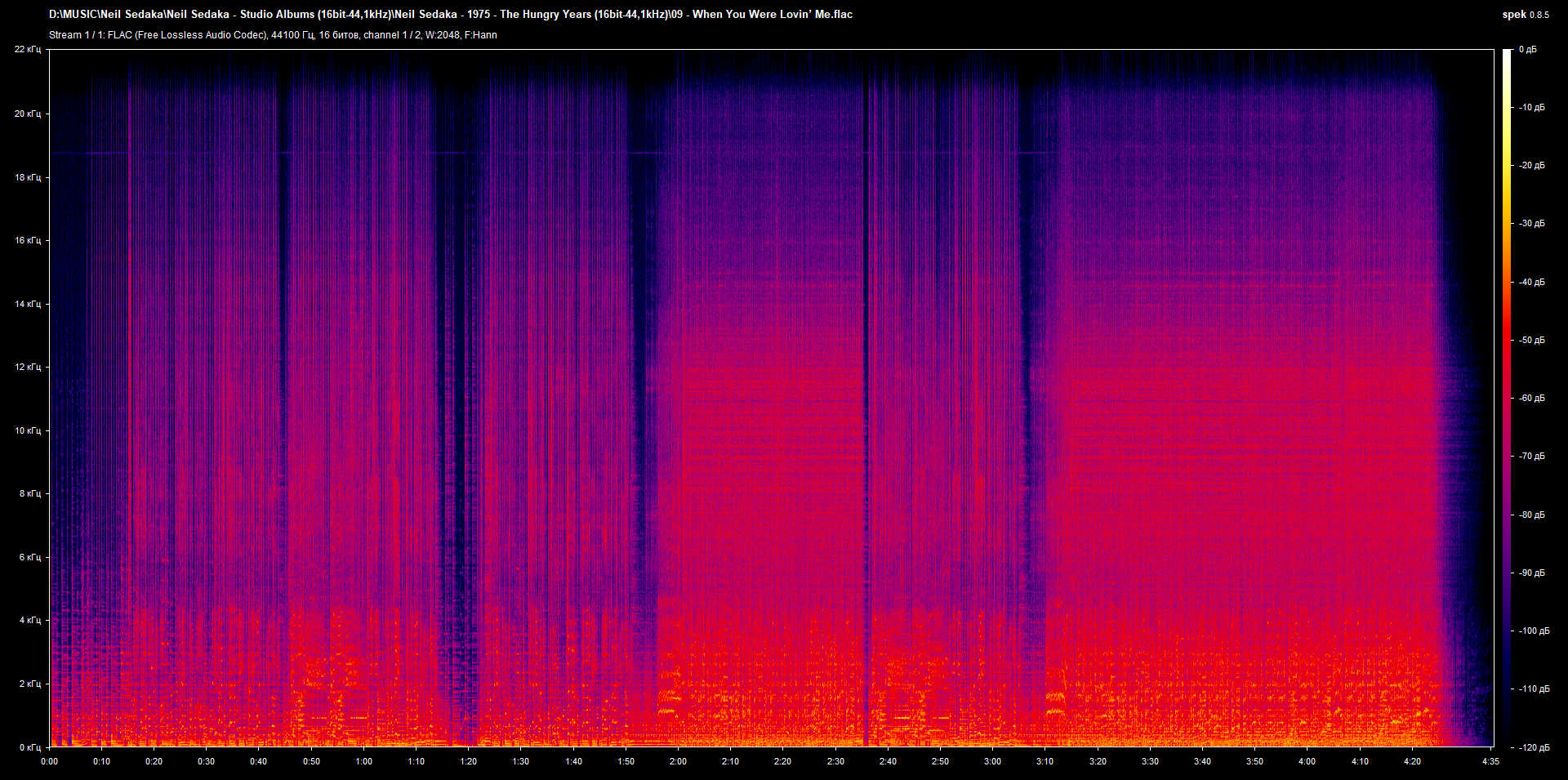Select the '16 кГц' frequency label
This screenshot has height=780, width=1568.
pyautogui.click(x=28, y=240)
